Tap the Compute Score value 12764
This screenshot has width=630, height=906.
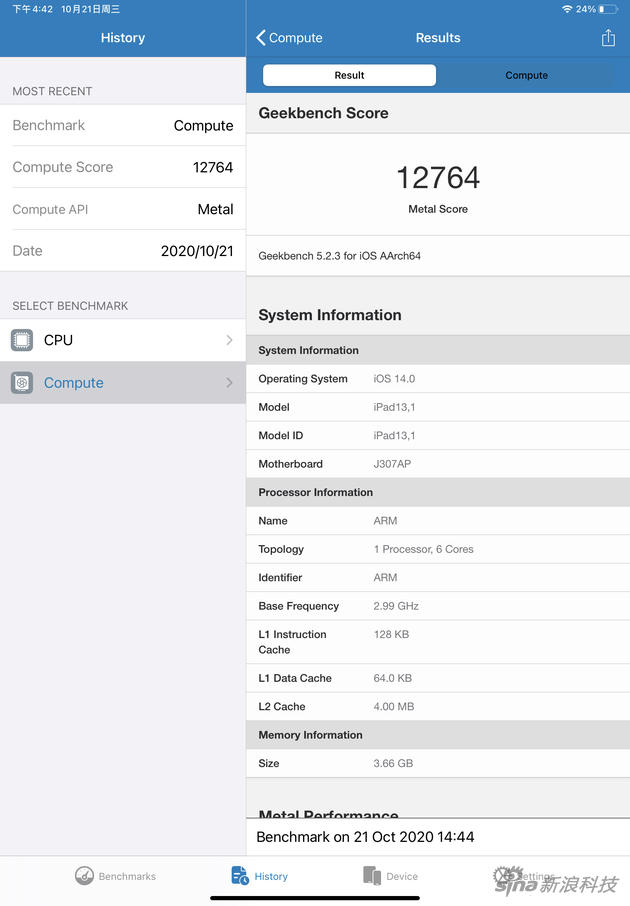[x=213, y=167]
